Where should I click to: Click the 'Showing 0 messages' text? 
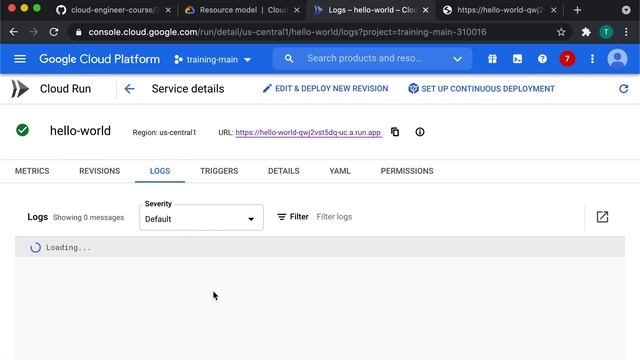pyautogui.click(x=89, y=218)
